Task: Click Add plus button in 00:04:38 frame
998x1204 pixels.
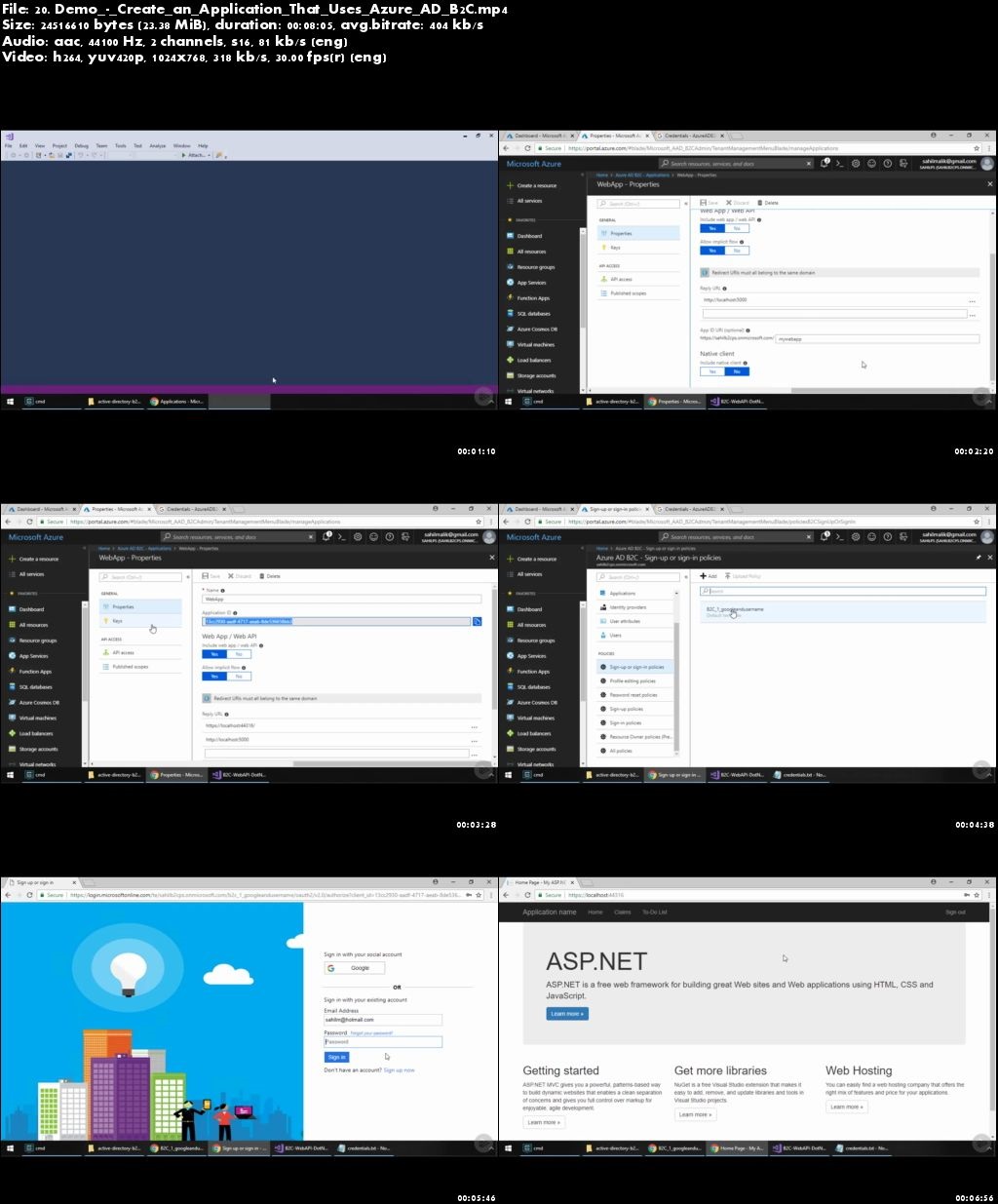Action: tap(709, 576)
